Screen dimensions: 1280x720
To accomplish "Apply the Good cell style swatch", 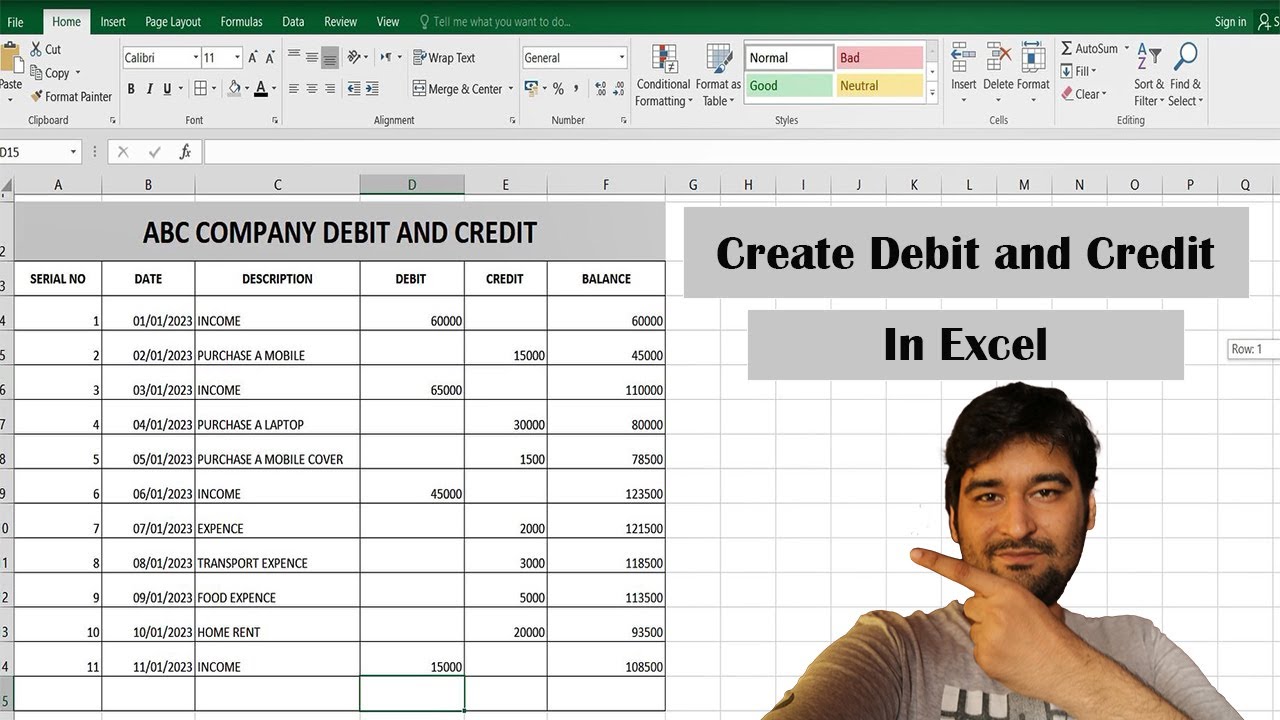I will [789, 86].
